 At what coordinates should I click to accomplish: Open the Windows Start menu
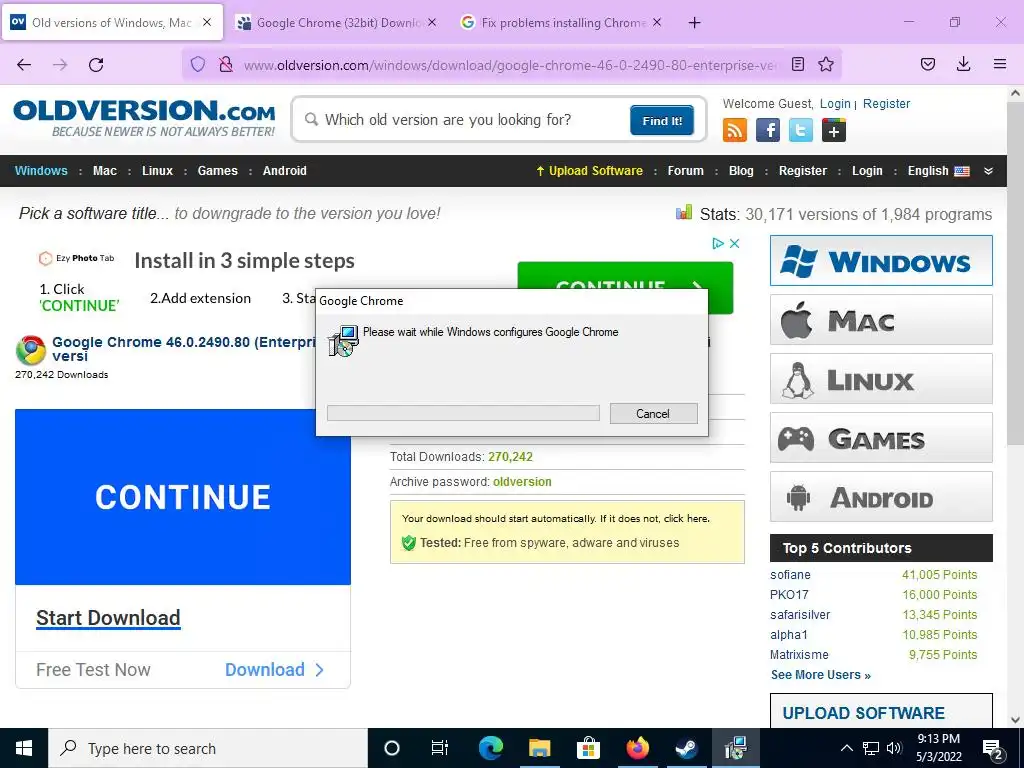24,748
